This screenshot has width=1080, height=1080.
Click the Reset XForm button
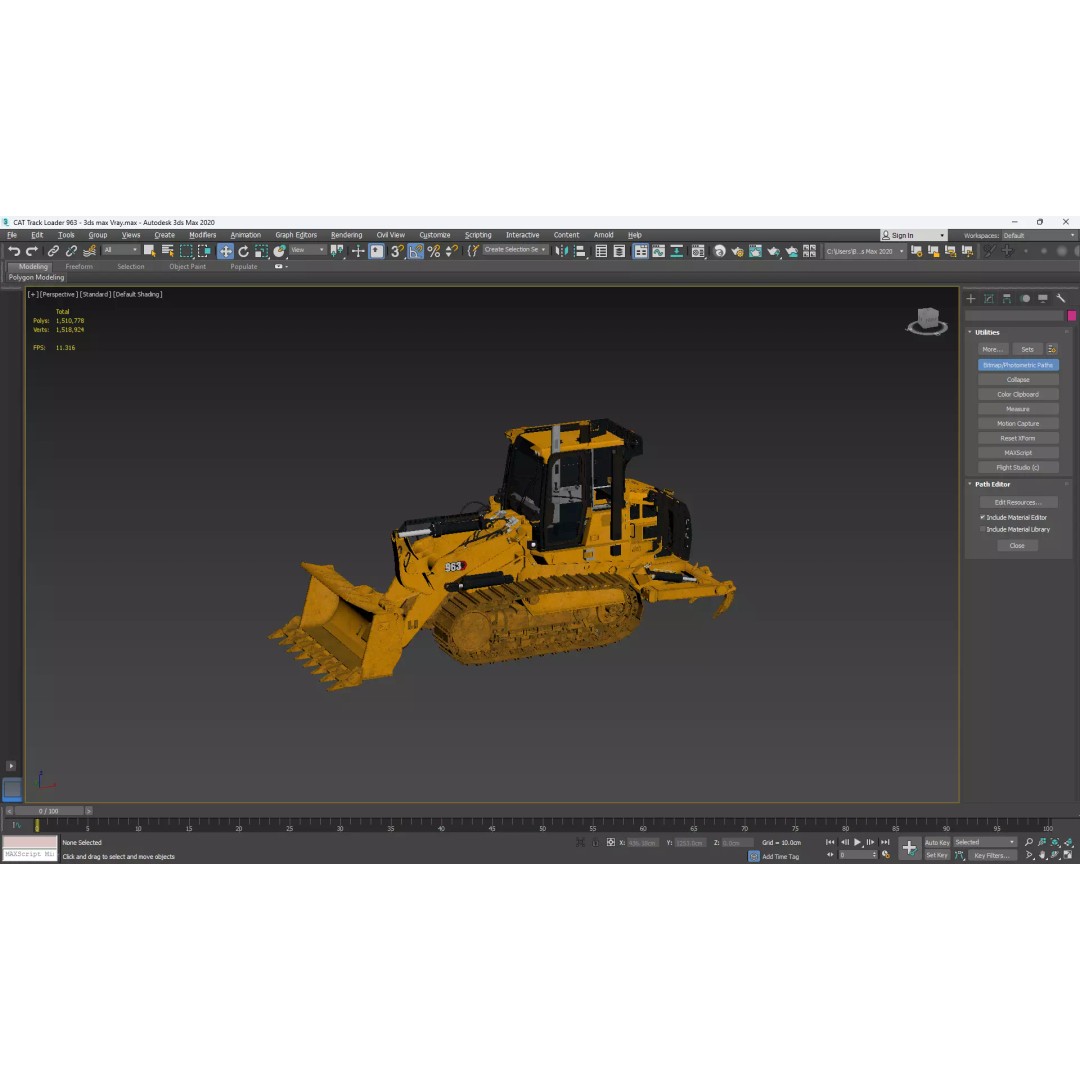[x=1018, y=439]
